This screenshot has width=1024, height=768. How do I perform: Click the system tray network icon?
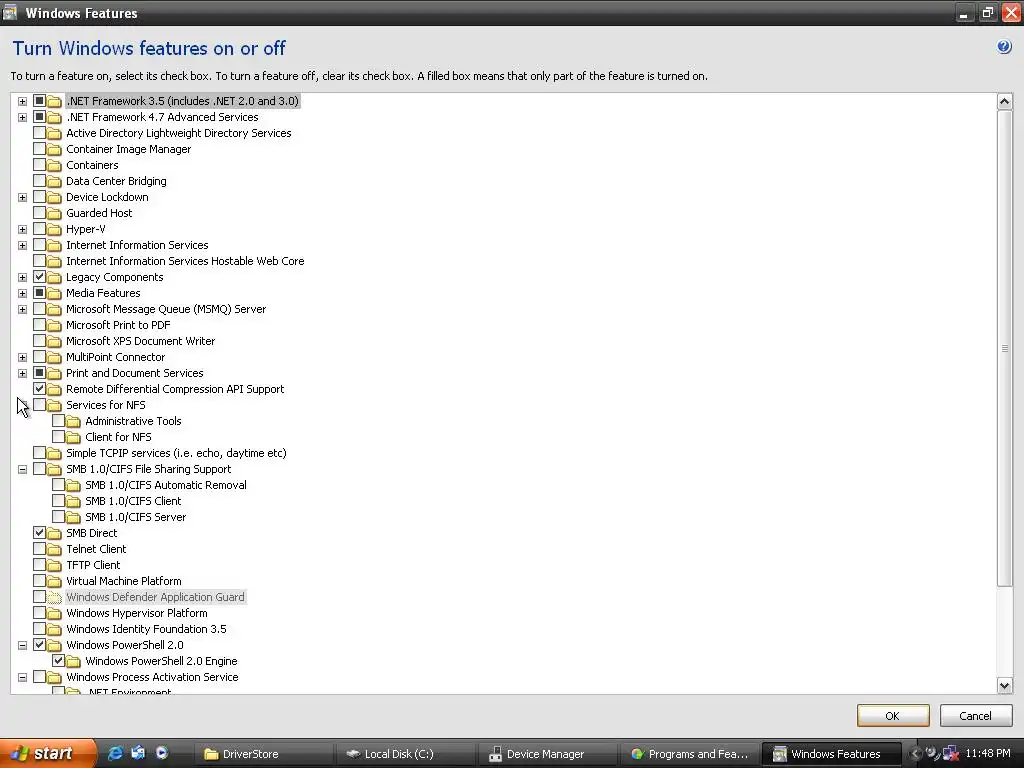(950, 754)
